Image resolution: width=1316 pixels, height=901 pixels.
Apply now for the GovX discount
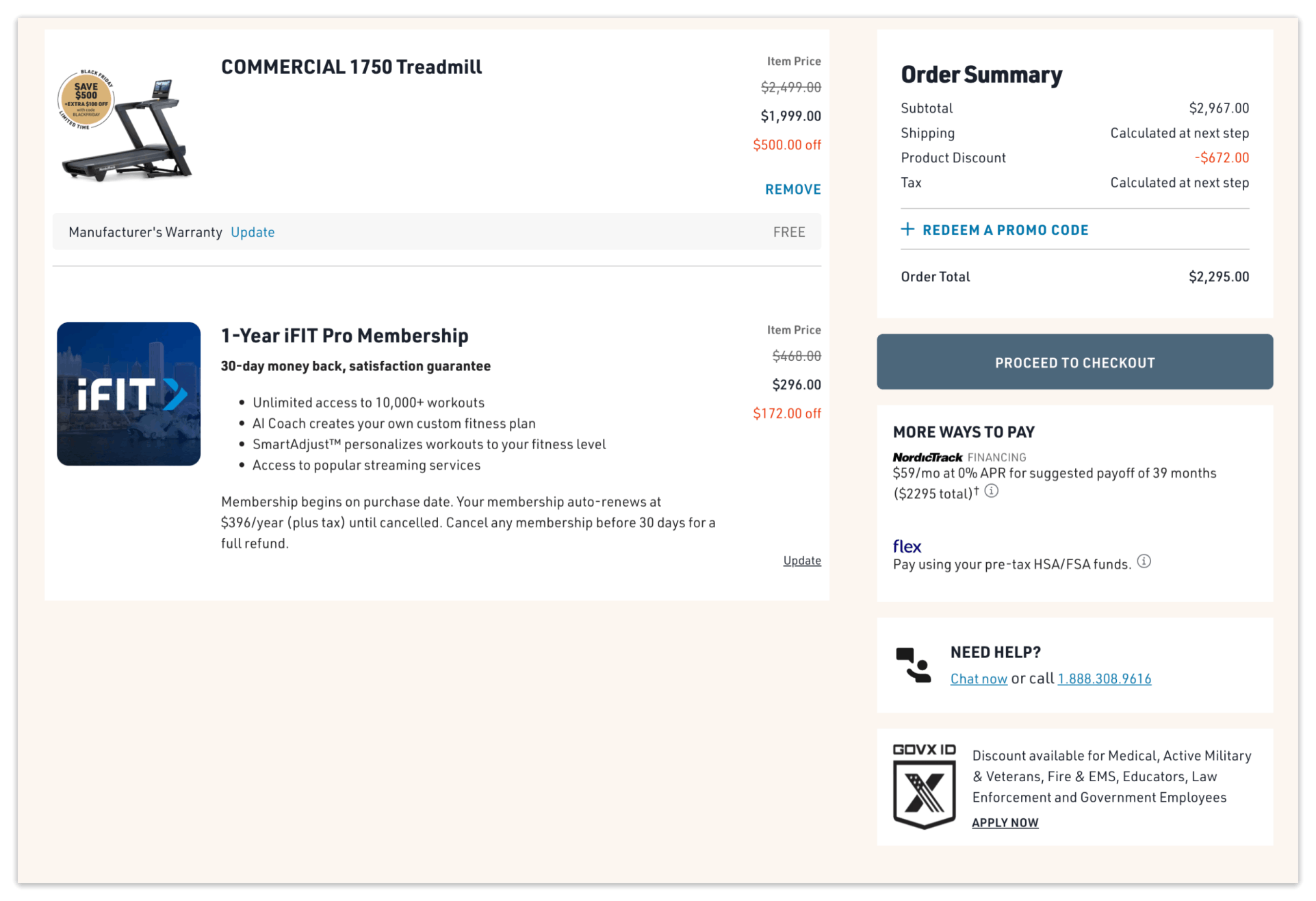[1004, 822]
